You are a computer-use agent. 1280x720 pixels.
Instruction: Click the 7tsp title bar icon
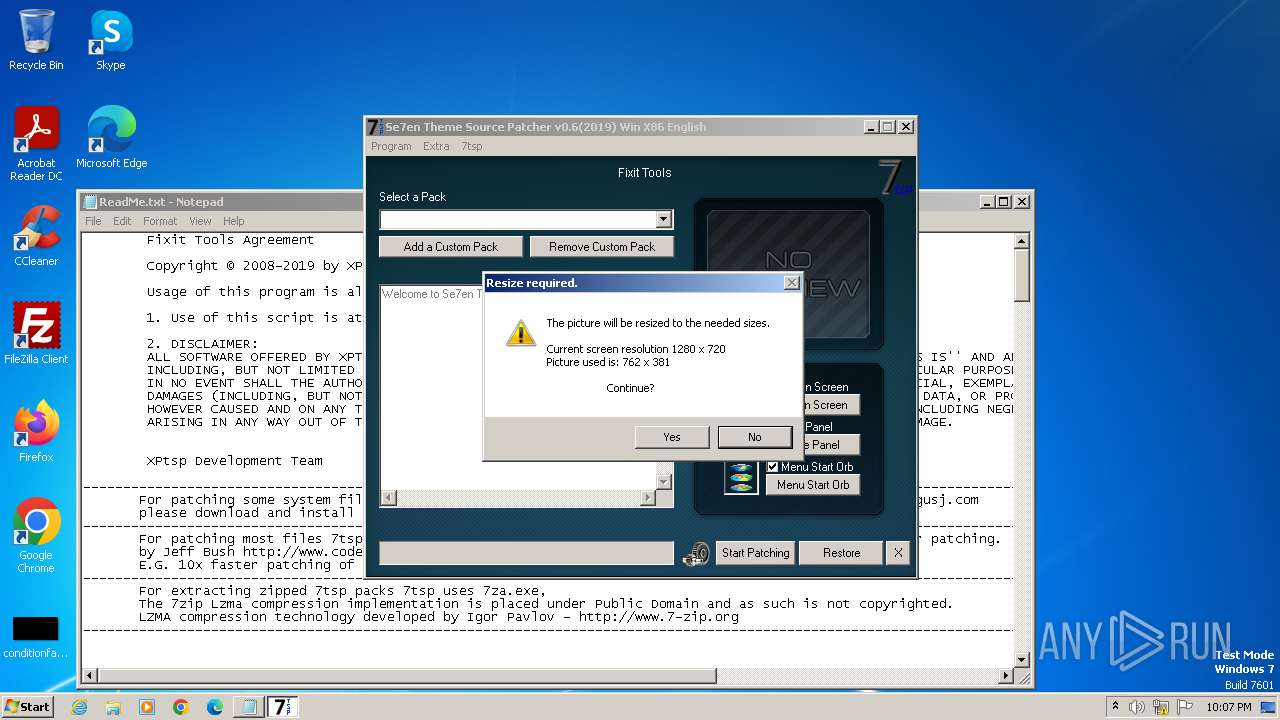click(x=375, y=127)
